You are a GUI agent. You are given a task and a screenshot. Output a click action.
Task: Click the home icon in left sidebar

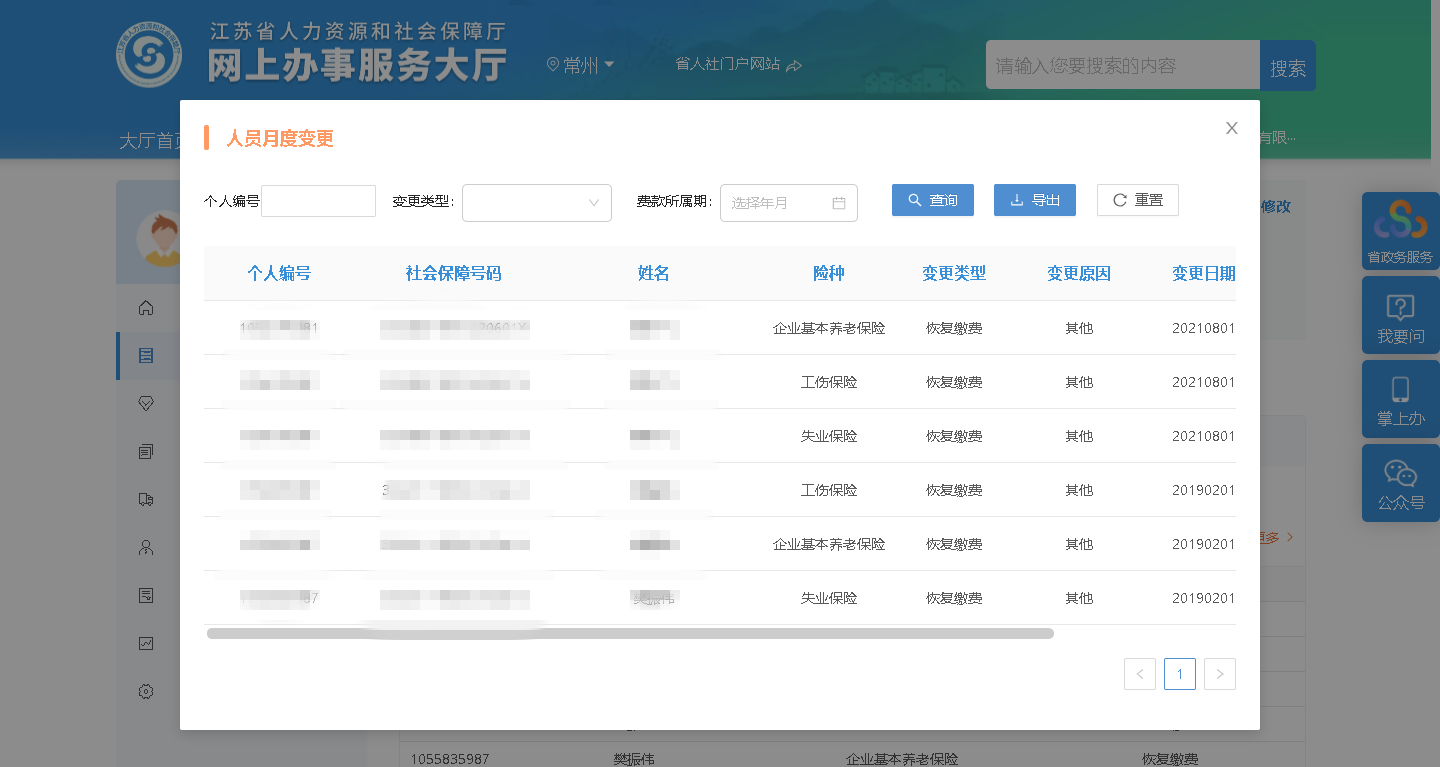pyautogui.click(x=146, y=308)
